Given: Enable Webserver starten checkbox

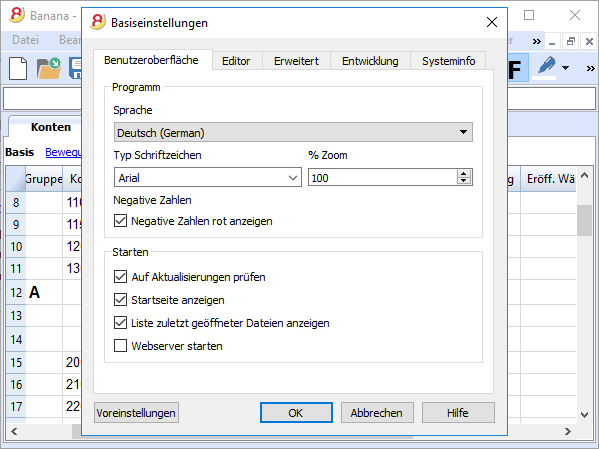Looking at the screenshot, I should pyautogui.click(x=120, y=346).
